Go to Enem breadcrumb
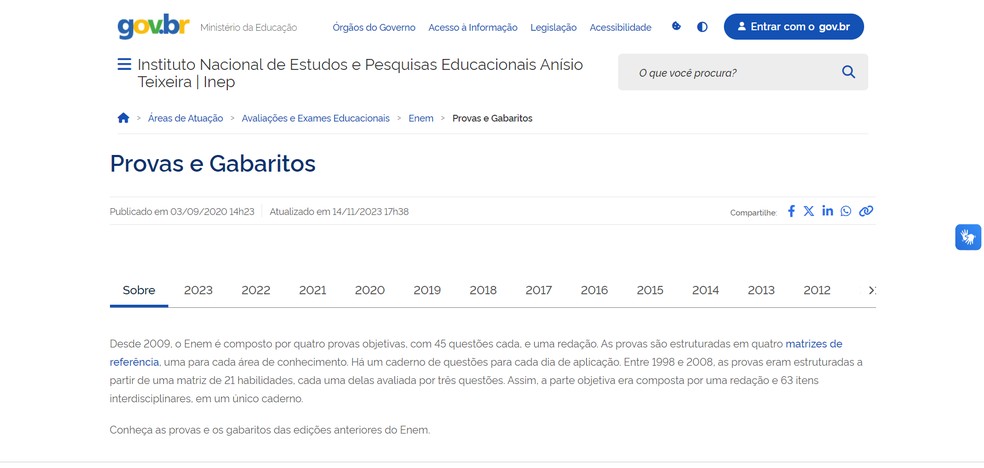Viewport: 984px width, 468px height. tap(421, 118)
